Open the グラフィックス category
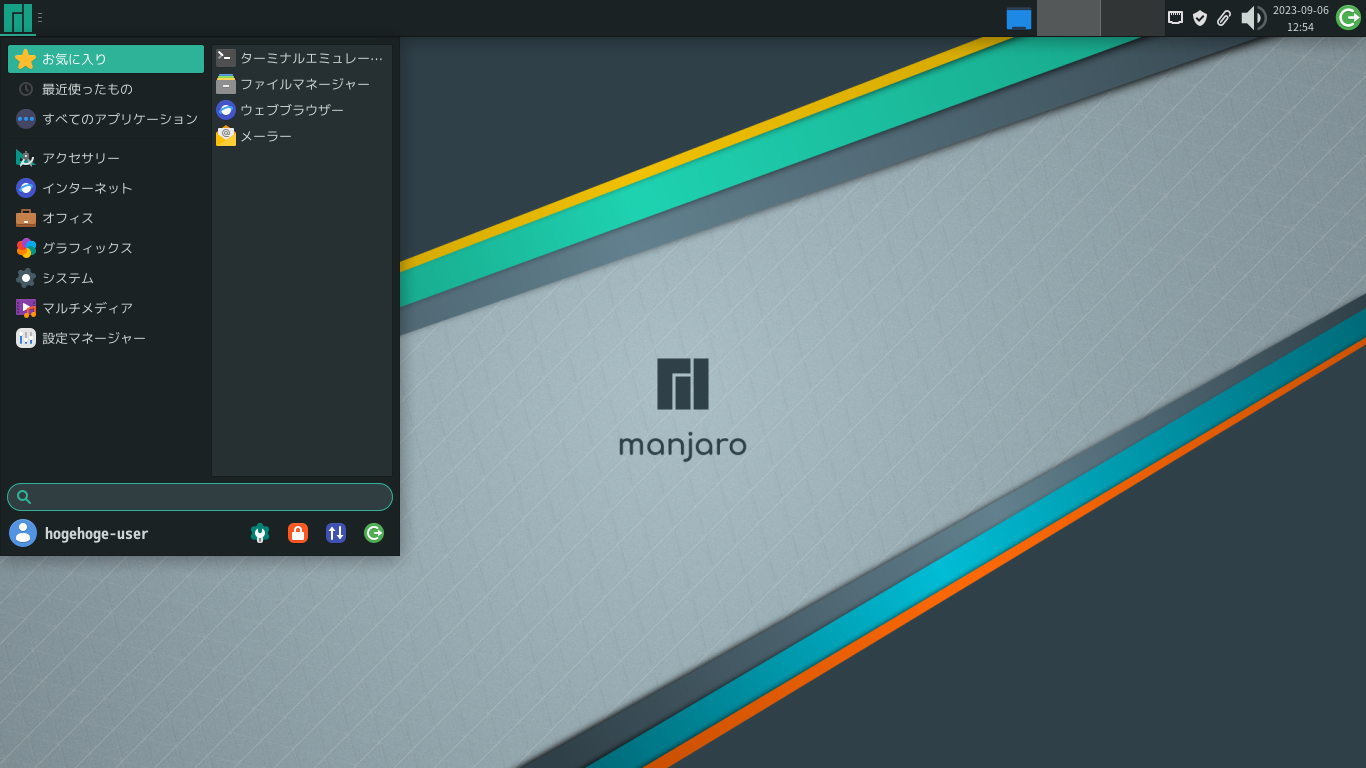The height and width of the screenshot is (768, 1366). pos(106,248)
